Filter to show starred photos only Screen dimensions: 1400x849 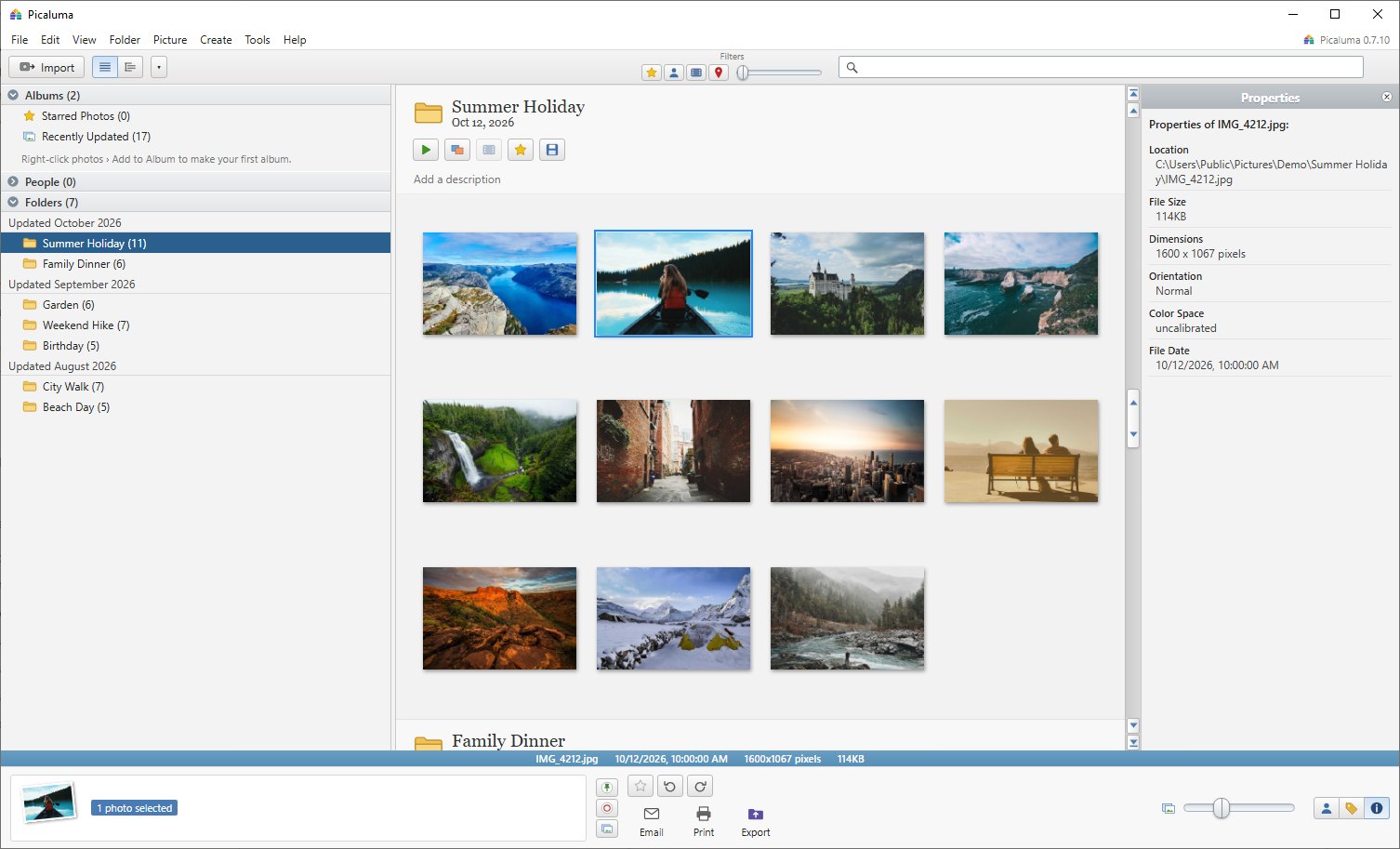[652, 73]
